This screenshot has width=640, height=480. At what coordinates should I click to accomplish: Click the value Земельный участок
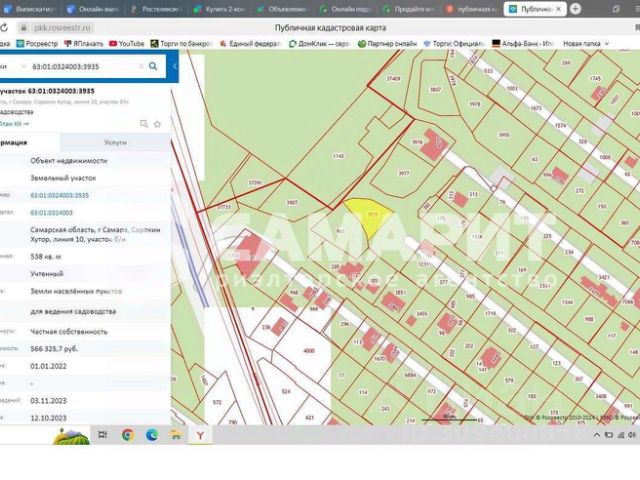[63, 178]
